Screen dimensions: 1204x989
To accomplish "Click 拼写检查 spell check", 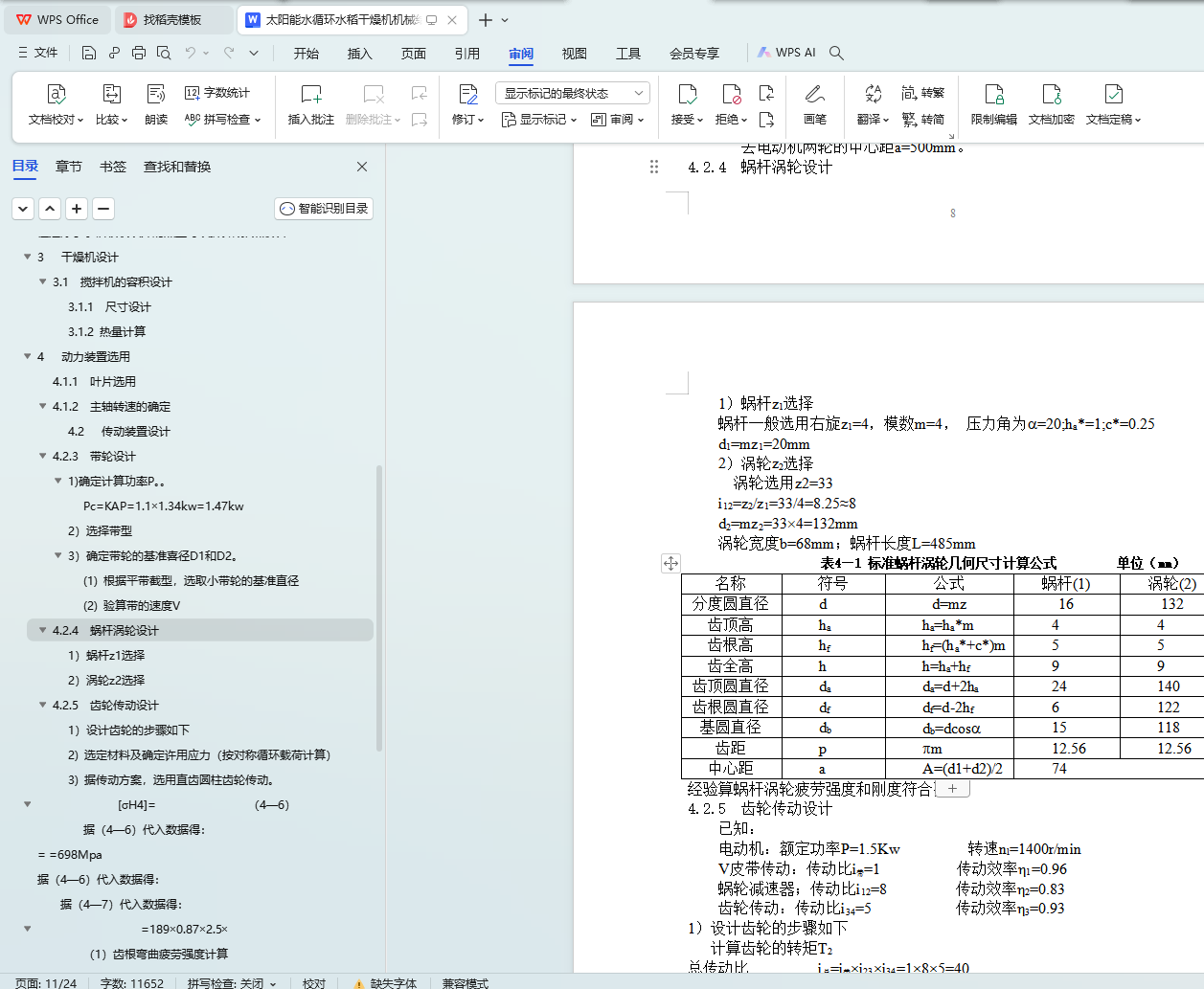I will pyautogui.click(x=222, y=120).
